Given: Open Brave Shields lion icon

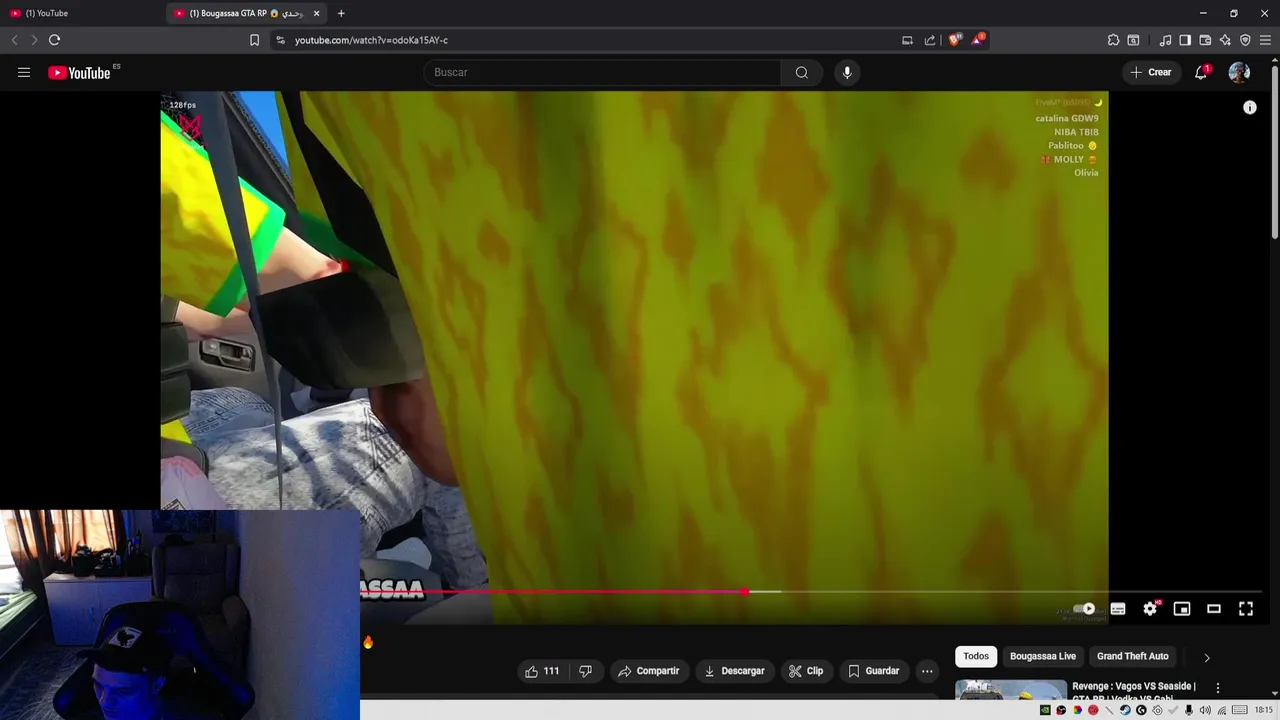Looking at the screenshot, I should (x=954, y=40).
